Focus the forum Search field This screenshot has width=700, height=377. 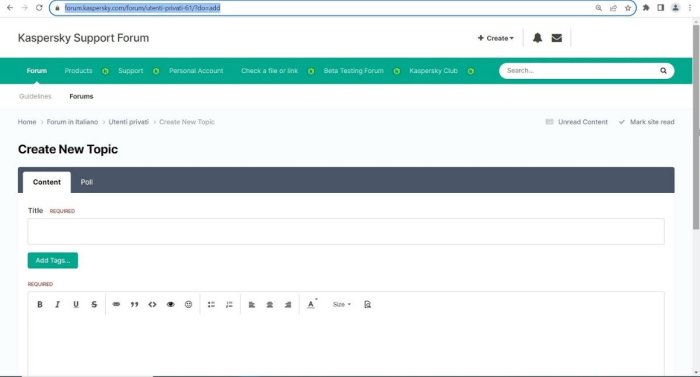click(x=580, y=71)
